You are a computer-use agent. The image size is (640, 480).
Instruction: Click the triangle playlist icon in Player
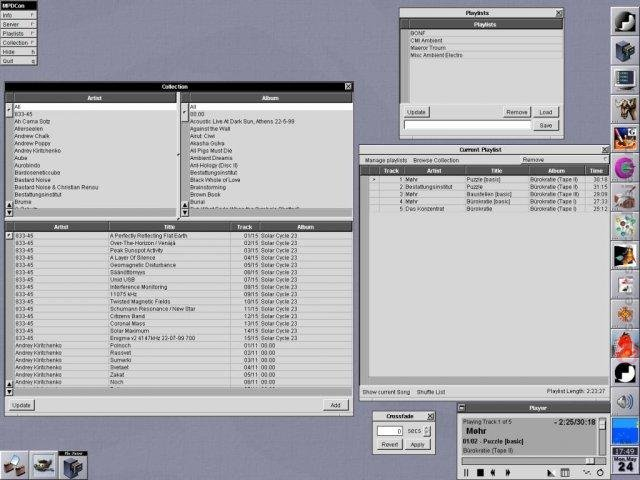551,472
